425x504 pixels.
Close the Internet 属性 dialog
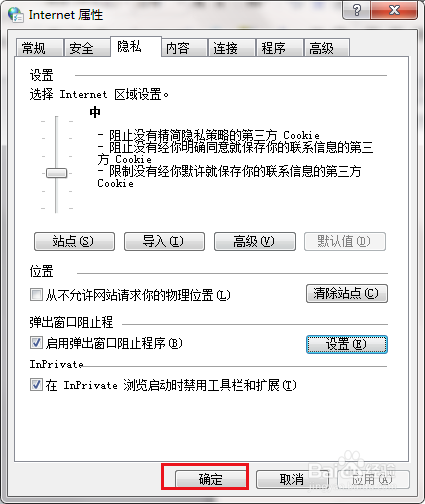(x=394, y=11)
